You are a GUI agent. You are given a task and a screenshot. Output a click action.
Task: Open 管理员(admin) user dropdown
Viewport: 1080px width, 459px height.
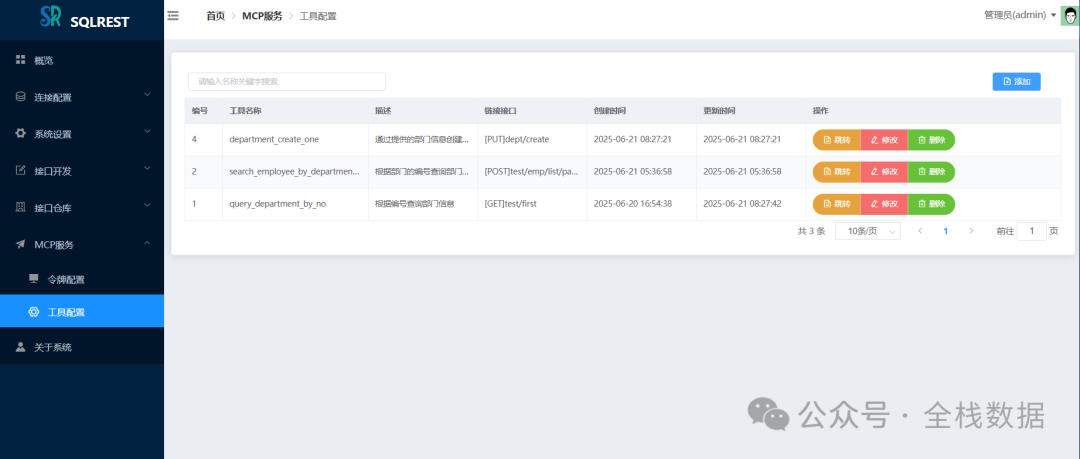coord(1020,15)
